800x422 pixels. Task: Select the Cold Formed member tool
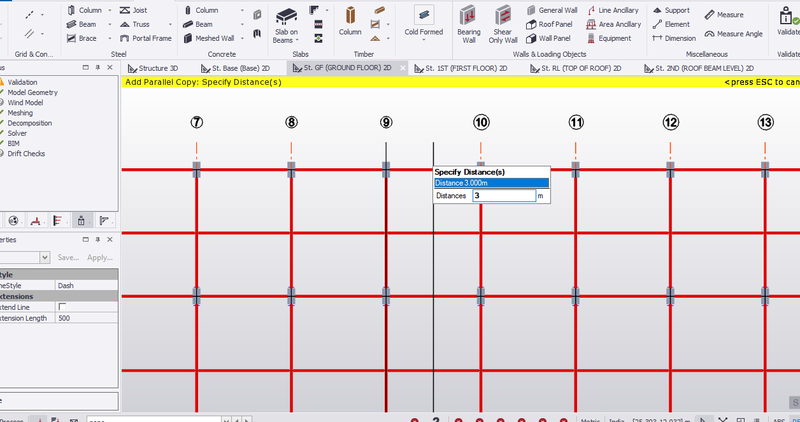pyautogui.click(x=423, y=21)
